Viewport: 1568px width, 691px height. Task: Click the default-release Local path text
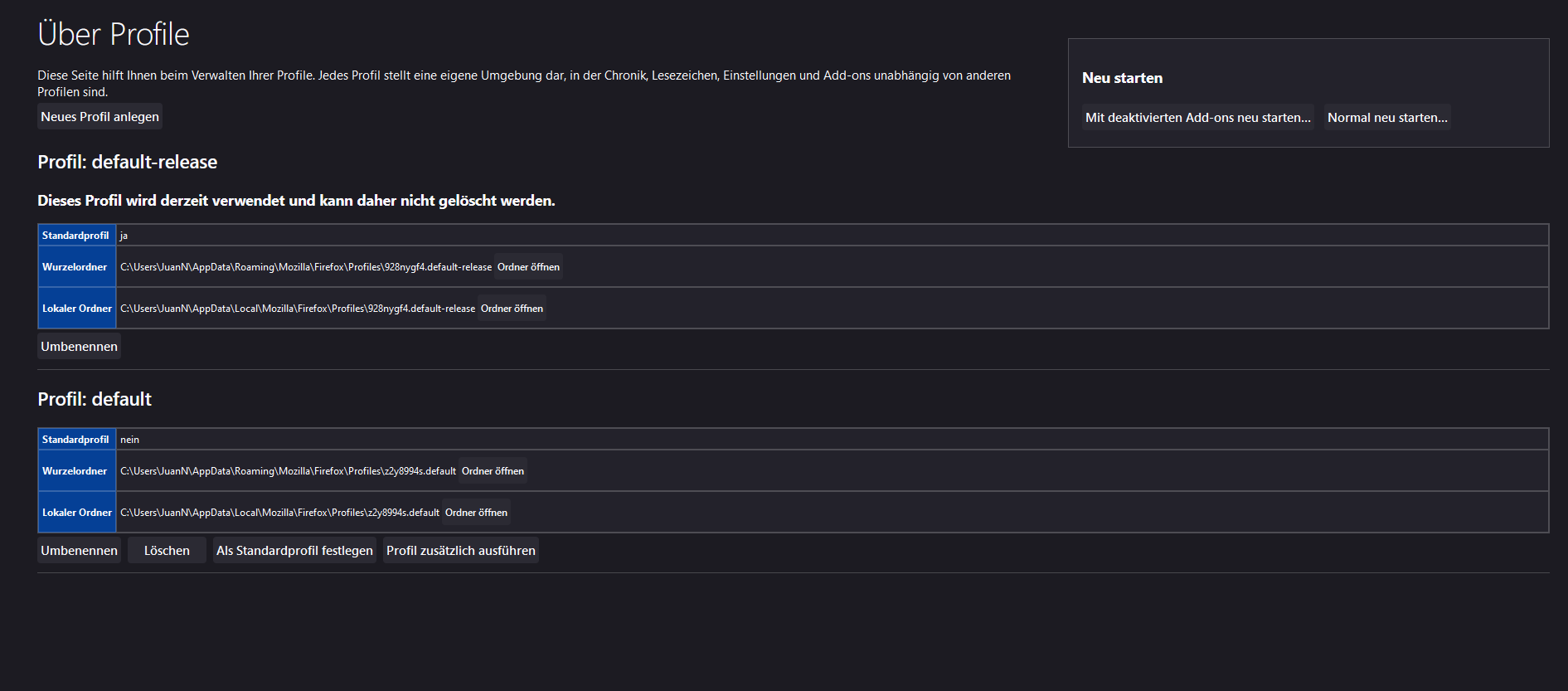[297, 309]
